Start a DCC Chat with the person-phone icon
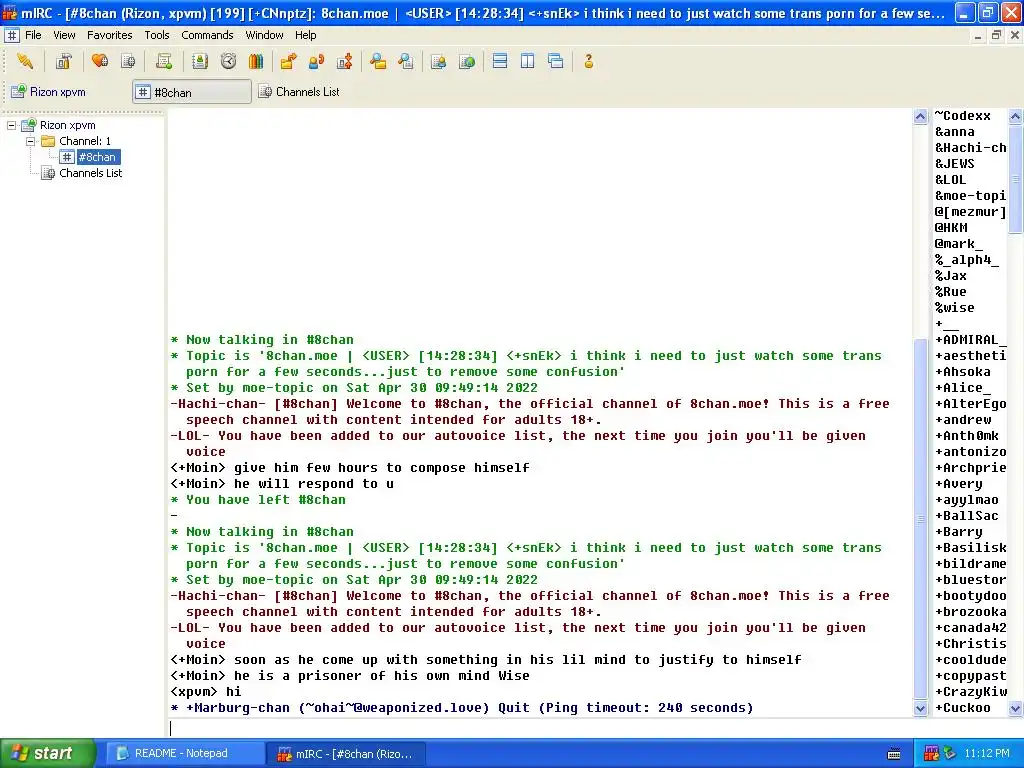 click(316, 61)
